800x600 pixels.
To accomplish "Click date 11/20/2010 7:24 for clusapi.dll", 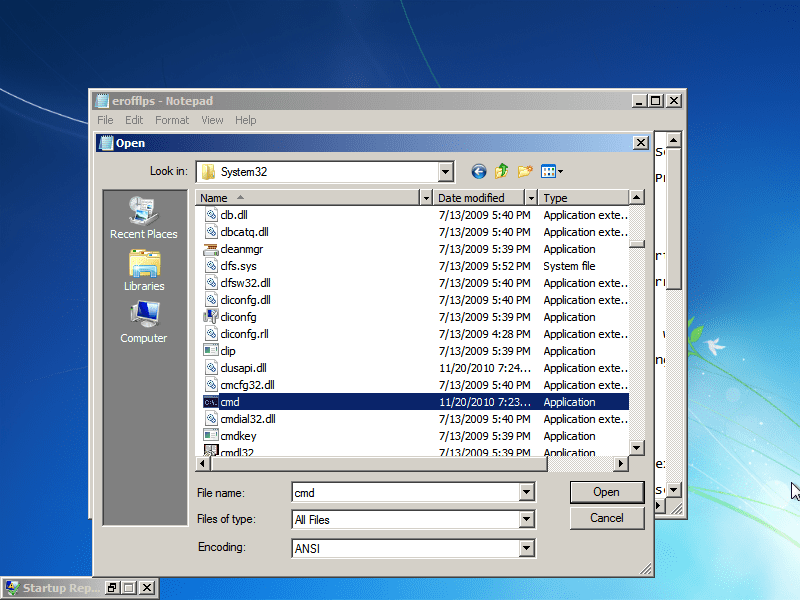I will tap(485, 368).
